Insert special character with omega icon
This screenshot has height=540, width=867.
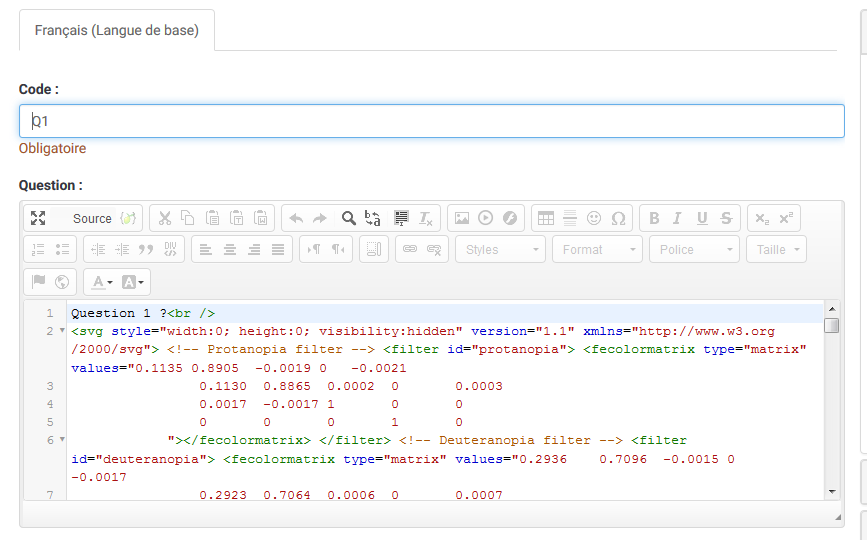618,218
